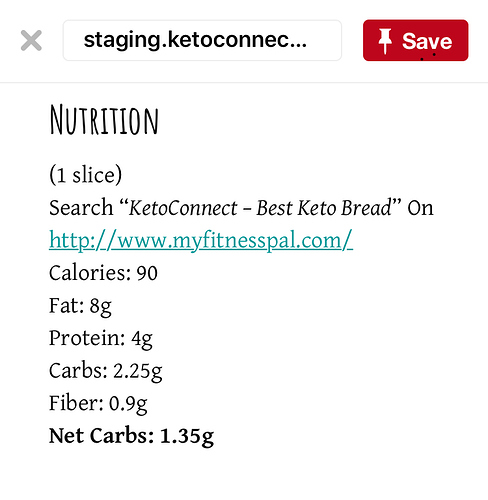Screen dimensions: 488x500
Task: Click the "Protein: 4g" line
Action: coord(101,338)
